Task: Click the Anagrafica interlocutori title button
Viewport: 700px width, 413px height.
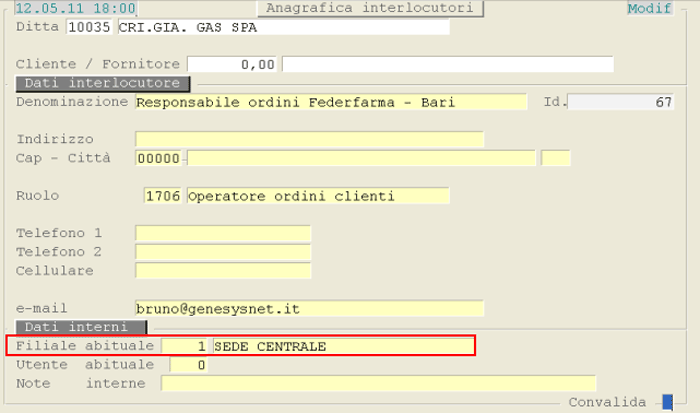Action: pos(370,9)
